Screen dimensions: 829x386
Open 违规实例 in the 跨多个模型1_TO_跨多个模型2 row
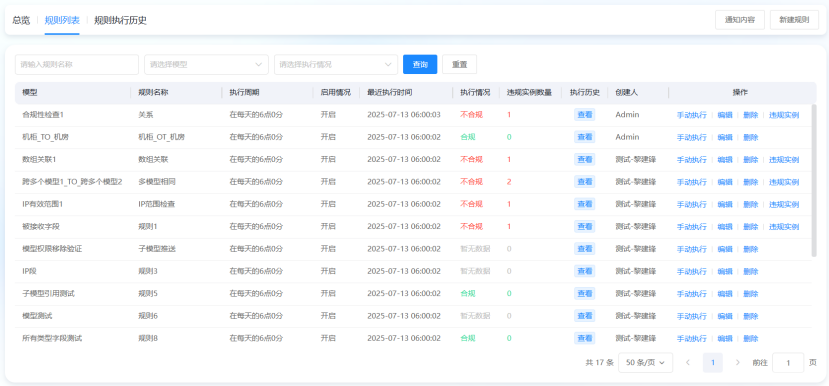(784, 182)
